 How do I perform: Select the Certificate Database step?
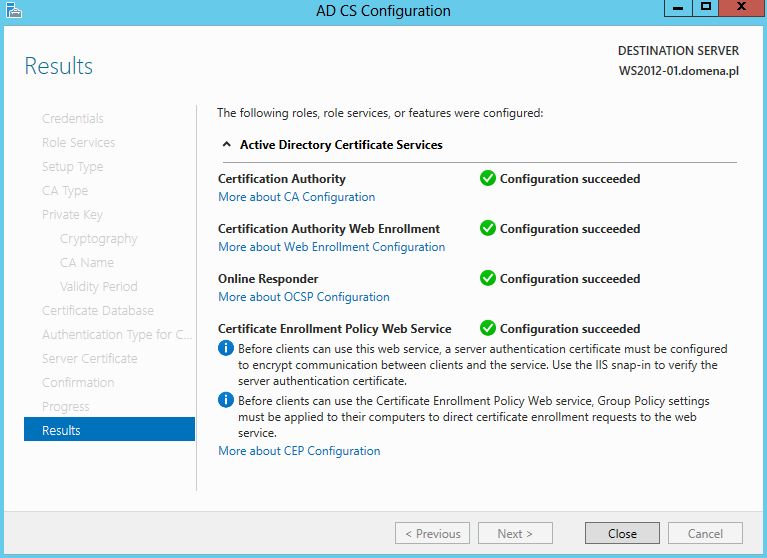pyautogui.click(x=98, y=311)
